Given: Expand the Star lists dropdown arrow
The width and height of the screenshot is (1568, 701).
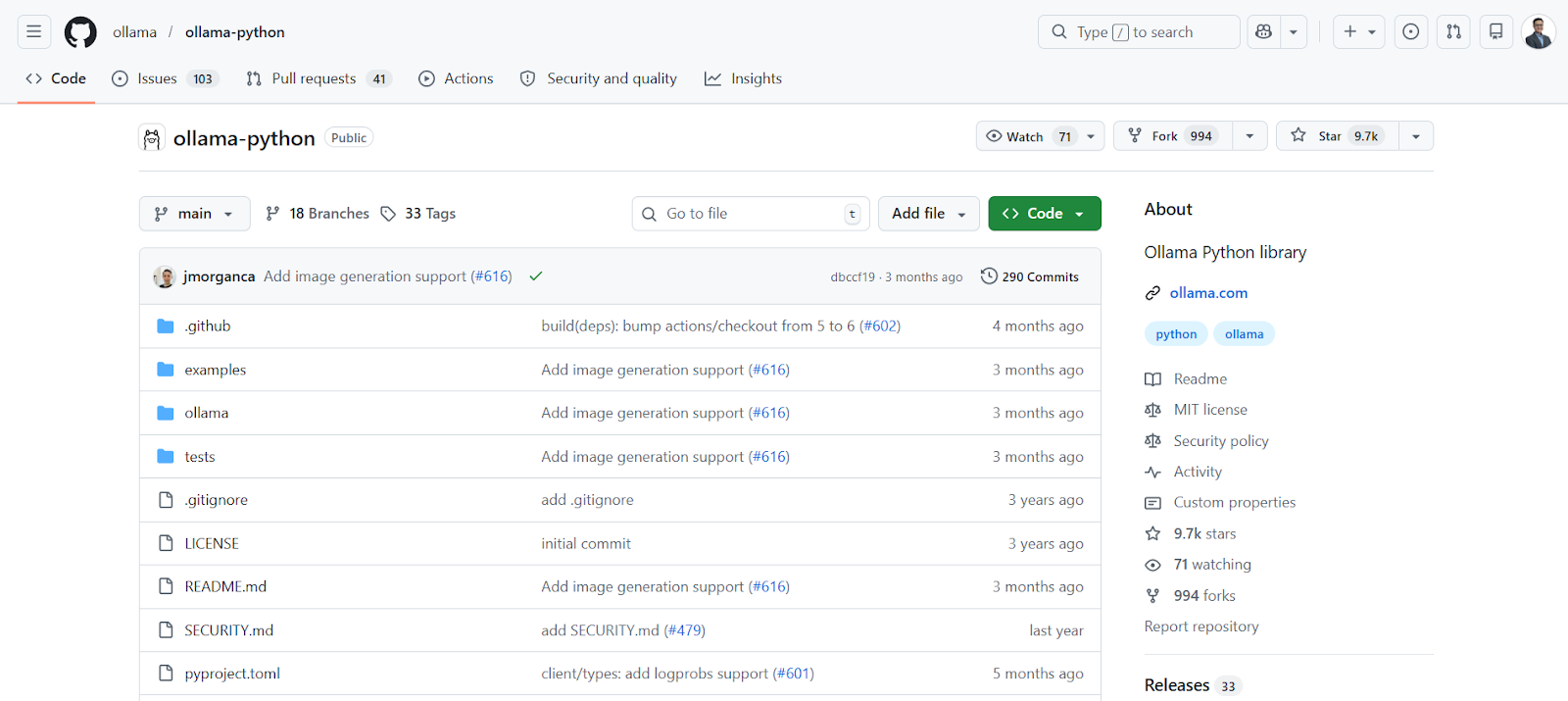Looking at the screenshot, I should (1416, 136).
